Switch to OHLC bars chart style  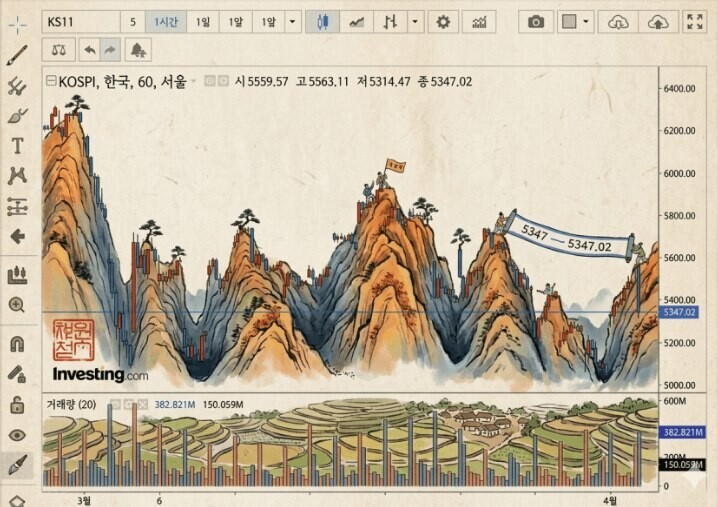coord(390,22)
